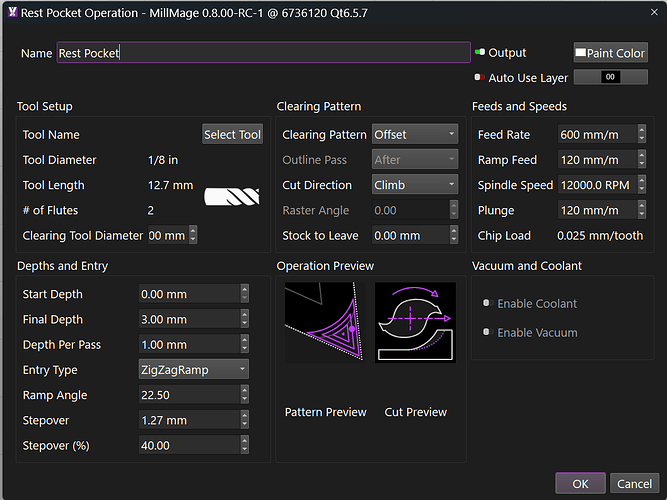Adjust the Feed Rate stepper arrows
The width and height of the screenshot is (667, 500).
tap(641, 134)
